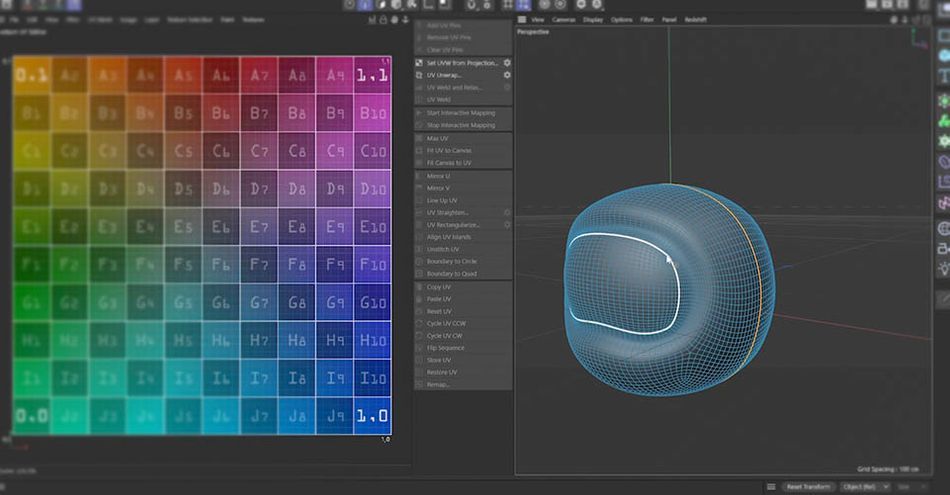Open the viewport View menu
The width and height of the screenshot is (950, 495).
[x=537, y=19]
